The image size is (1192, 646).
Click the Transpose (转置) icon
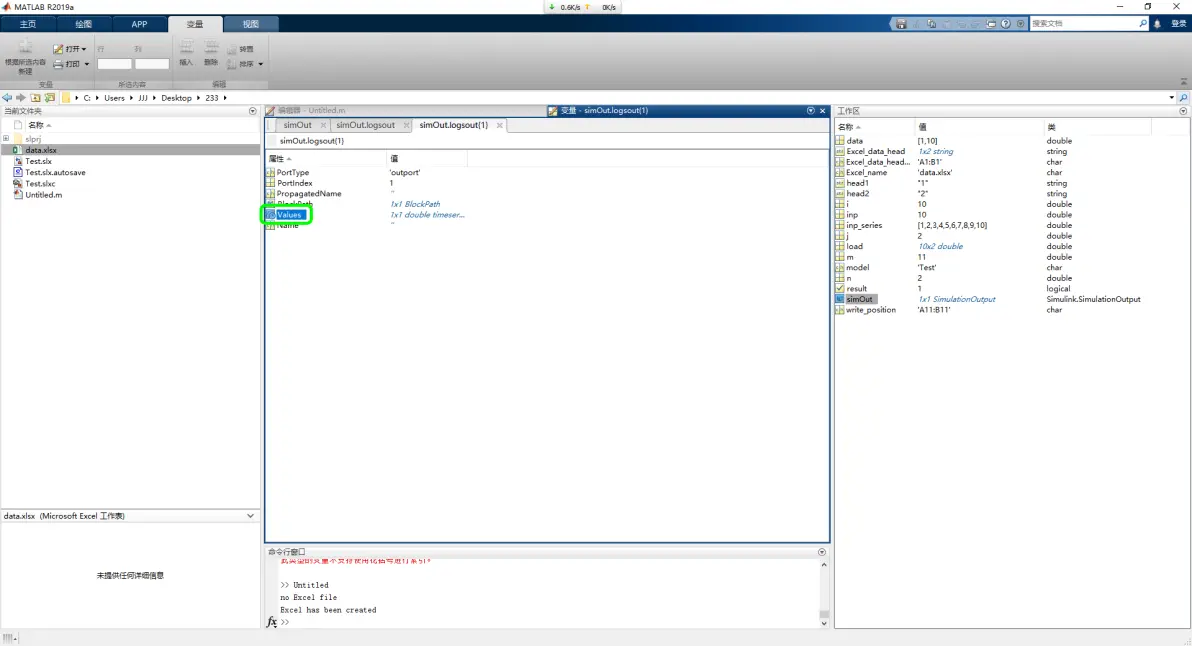click(232, 49)
